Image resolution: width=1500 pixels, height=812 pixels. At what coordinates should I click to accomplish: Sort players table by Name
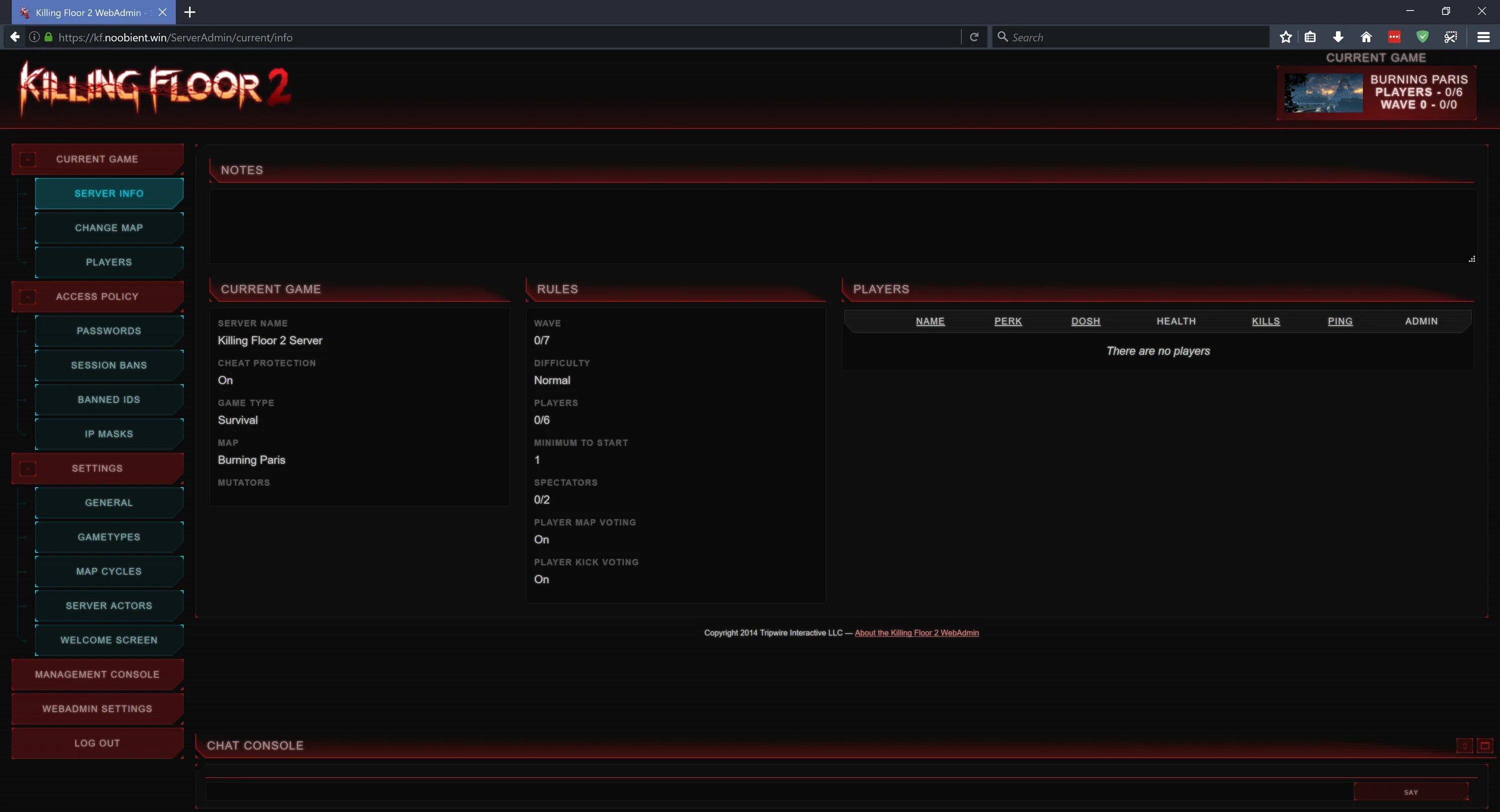[x=930, y=321]
